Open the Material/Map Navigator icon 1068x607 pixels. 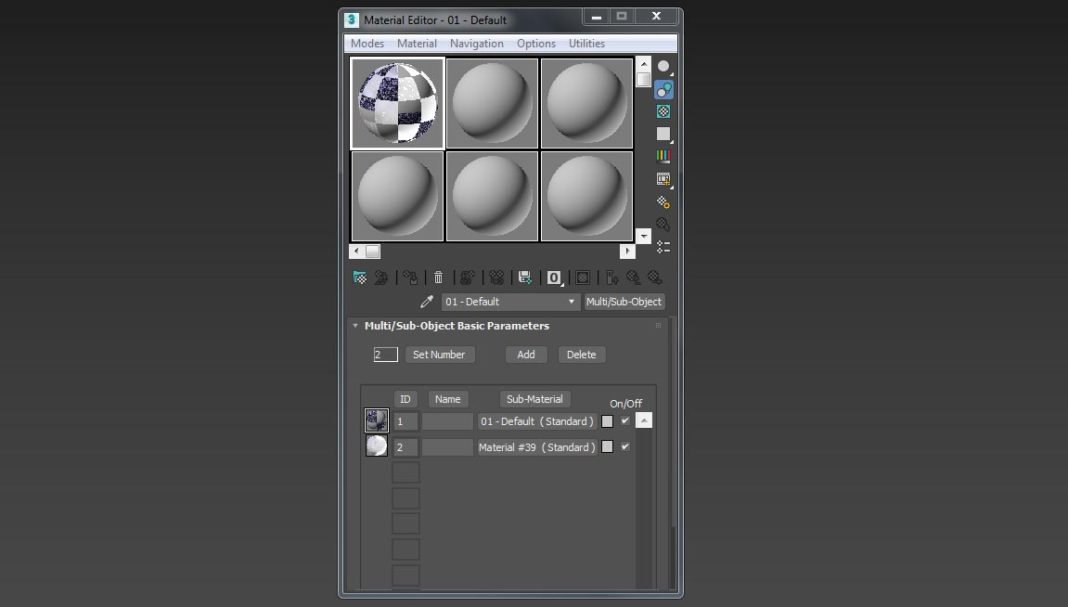click(x=663, y=247)
